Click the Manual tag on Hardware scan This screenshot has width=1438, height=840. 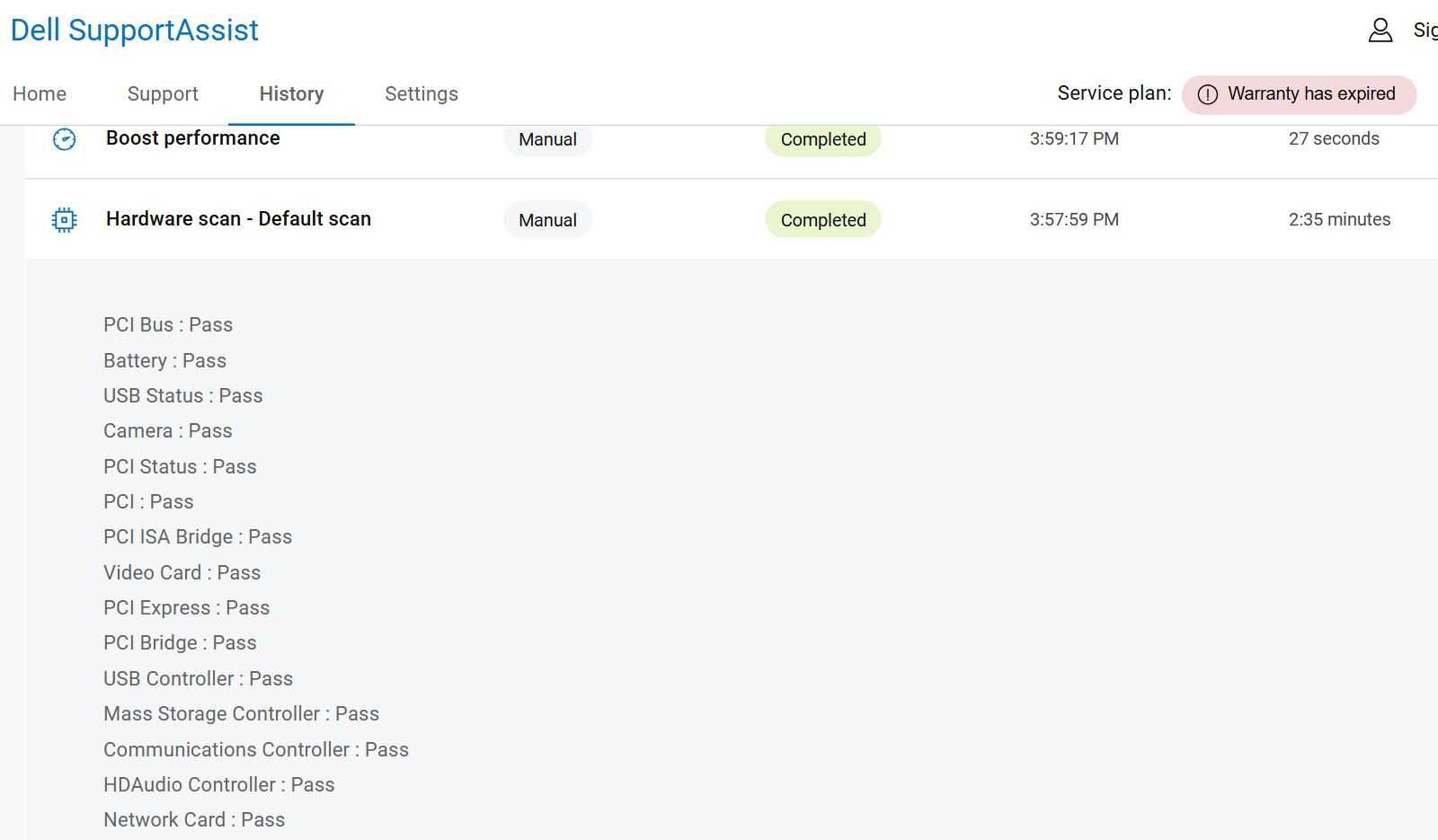547,220
